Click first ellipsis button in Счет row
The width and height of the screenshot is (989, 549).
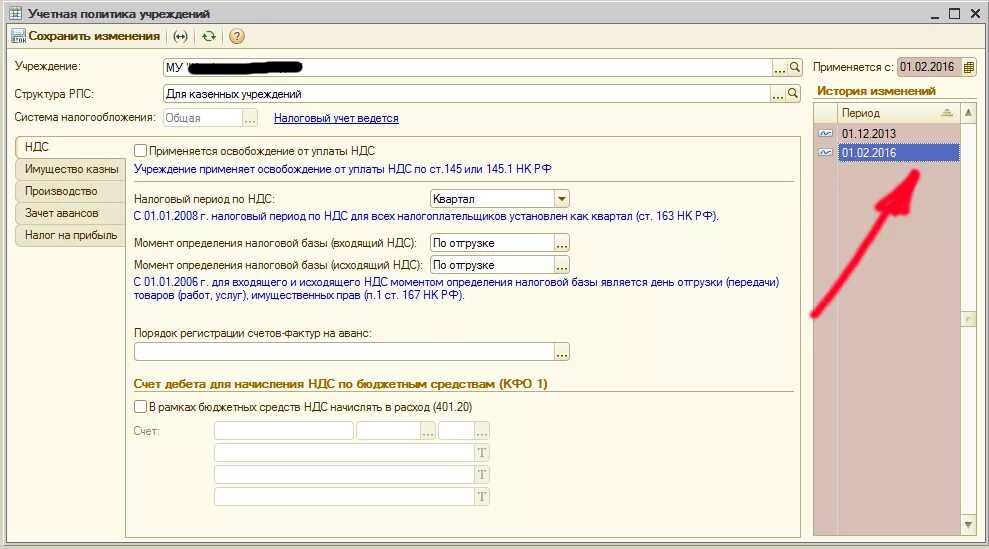(428, 431)
